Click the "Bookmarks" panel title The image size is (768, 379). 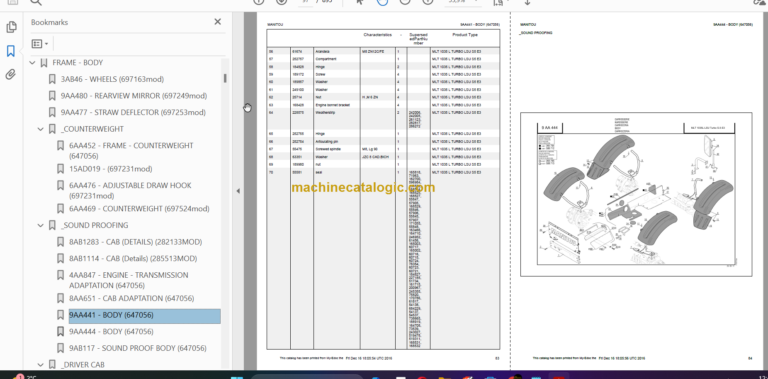(49, 22)
